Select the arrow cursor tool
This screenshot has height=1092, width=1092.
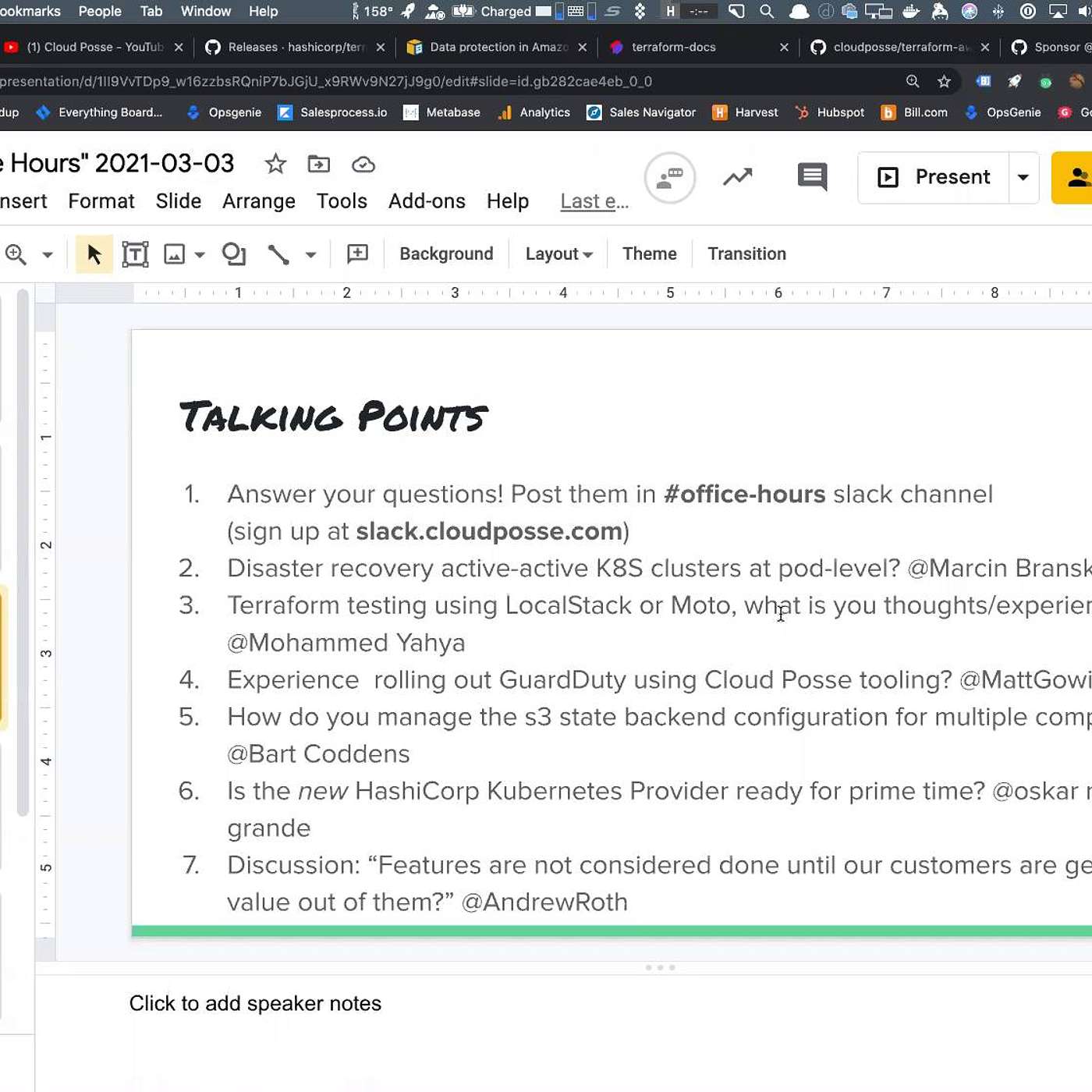(94, 254)
